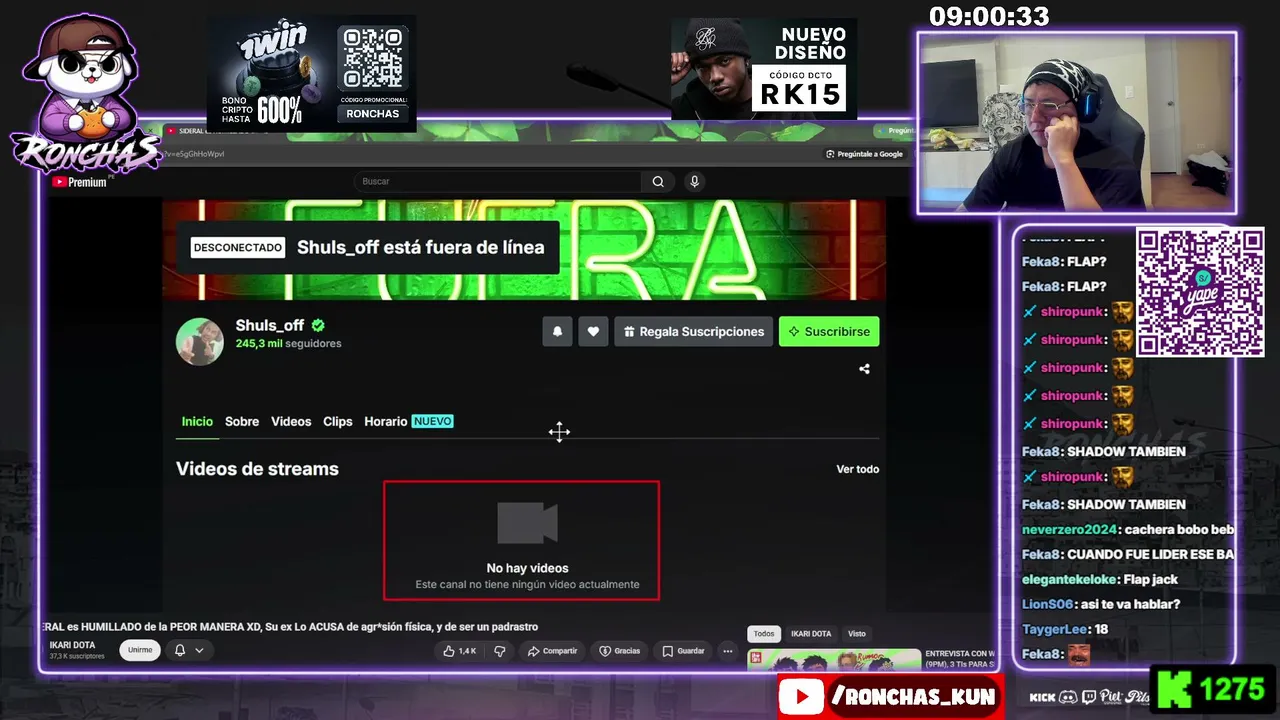Expand the notification chevron beside the bell
Image resolution: width=1280 pixels, height=720 pixels.
click(x=199, y=650)
